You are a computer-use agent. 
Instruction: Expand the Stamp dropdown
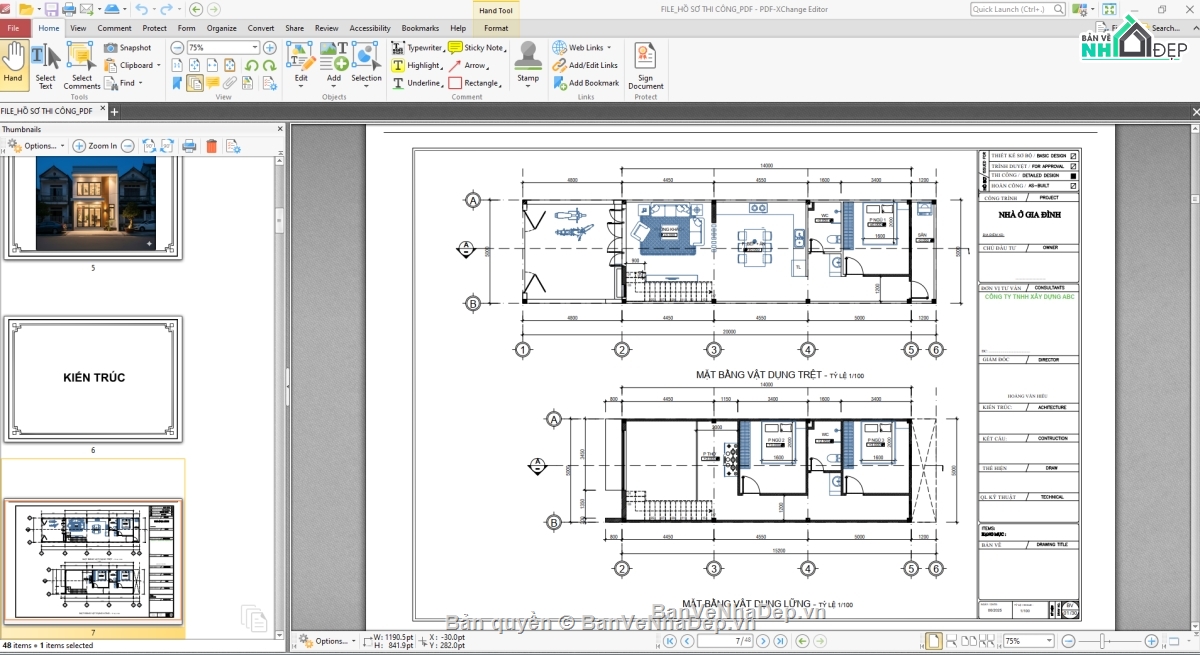(528, 86)
